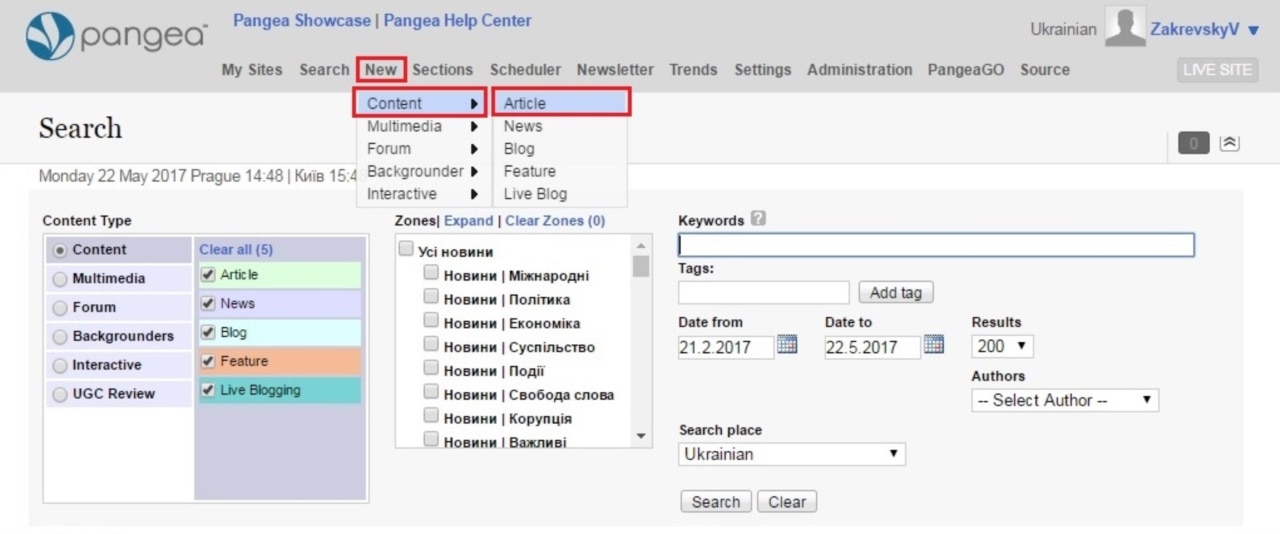Select the Interactive content type radio
Image resolution: width=1280 pixels, height=534 pixels.
60,366
